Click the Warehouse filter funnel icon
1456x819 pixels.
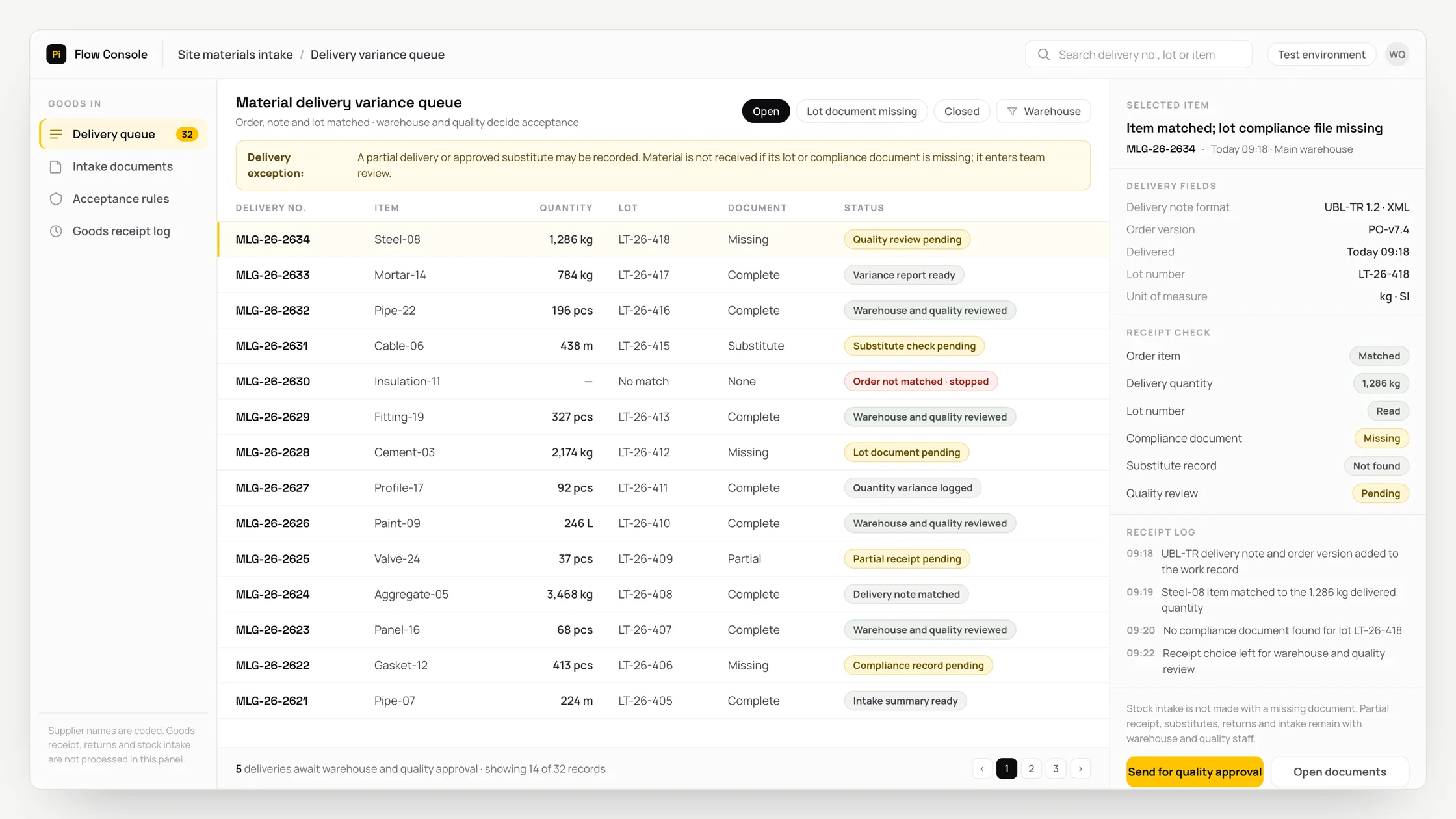pyautogui.click(x=1012, y=112)
